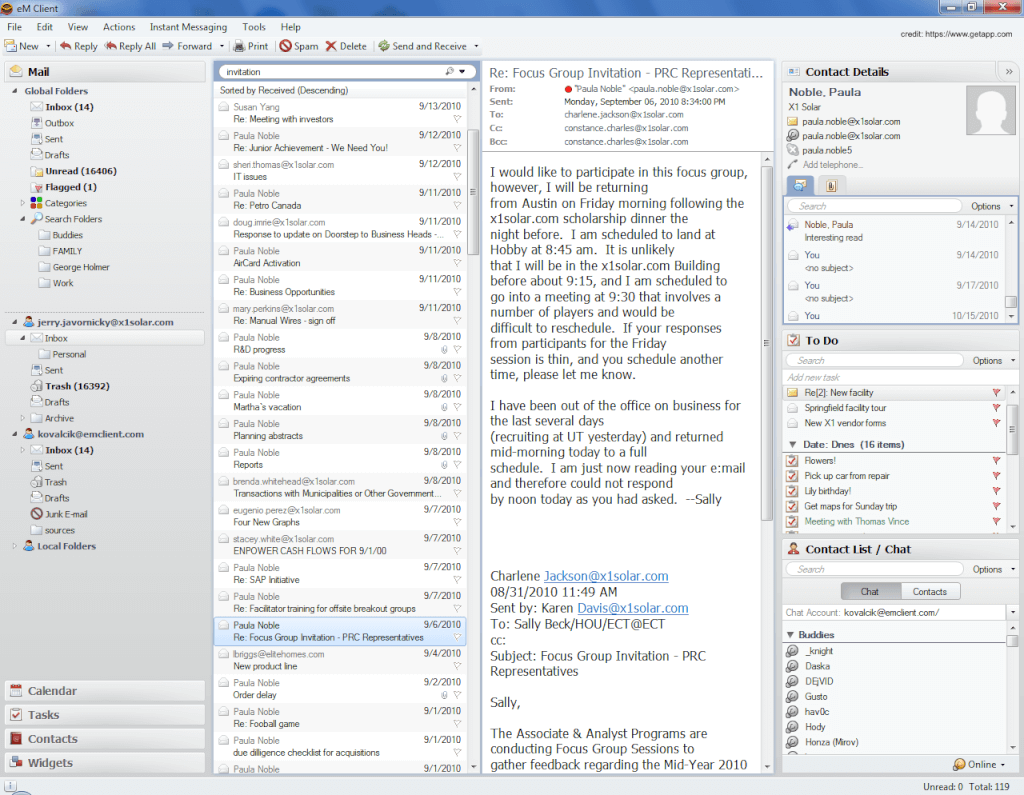Open the Send and Receive dropdown arrow
This screenshot has height=795, width=1024.
[x=476, y=46]
